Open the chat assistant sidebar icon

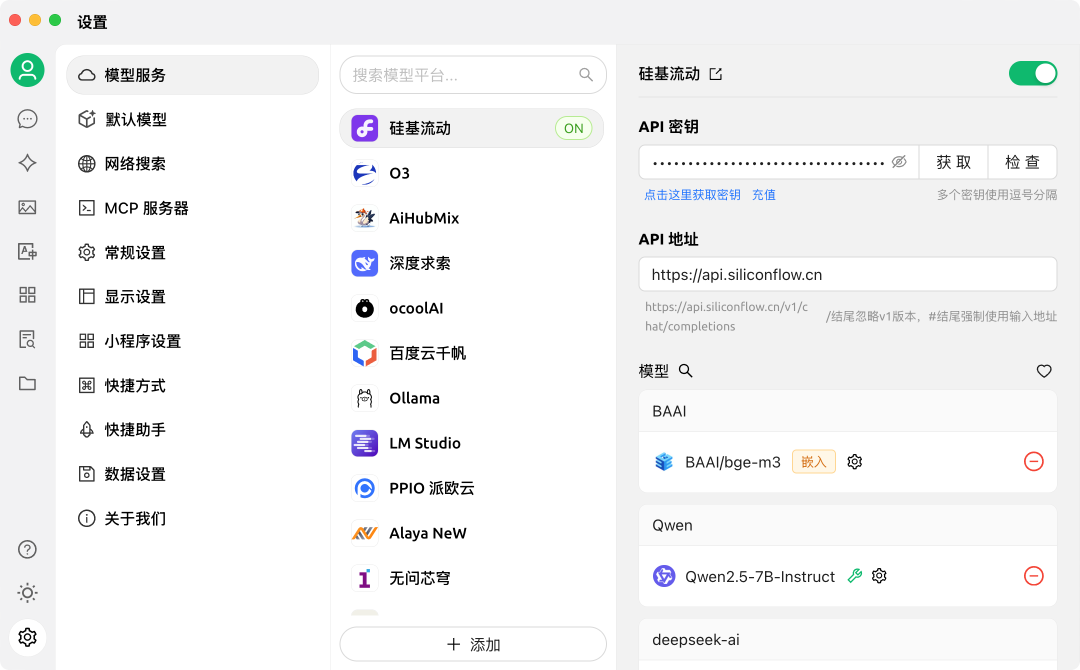pyautogui.click(x=28, y=119)
